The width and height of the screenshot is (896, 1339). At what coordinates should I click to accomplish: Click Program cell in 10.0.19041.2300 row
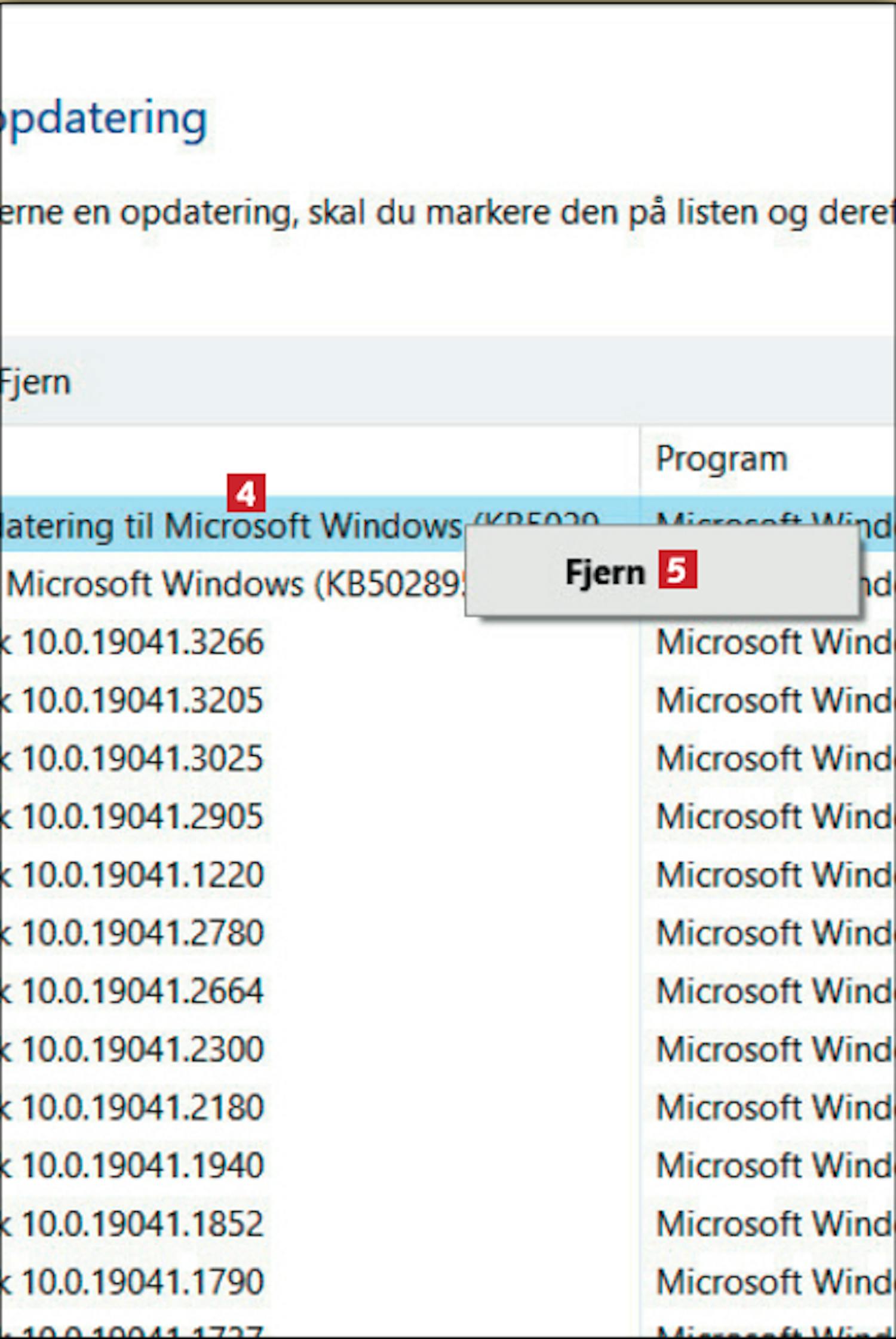(775, 1049)
